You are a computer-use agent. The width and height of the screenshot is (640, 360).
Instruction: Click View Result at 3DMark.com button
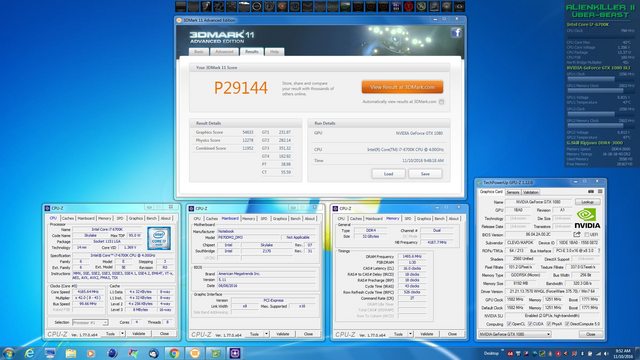tap(402, 87)
